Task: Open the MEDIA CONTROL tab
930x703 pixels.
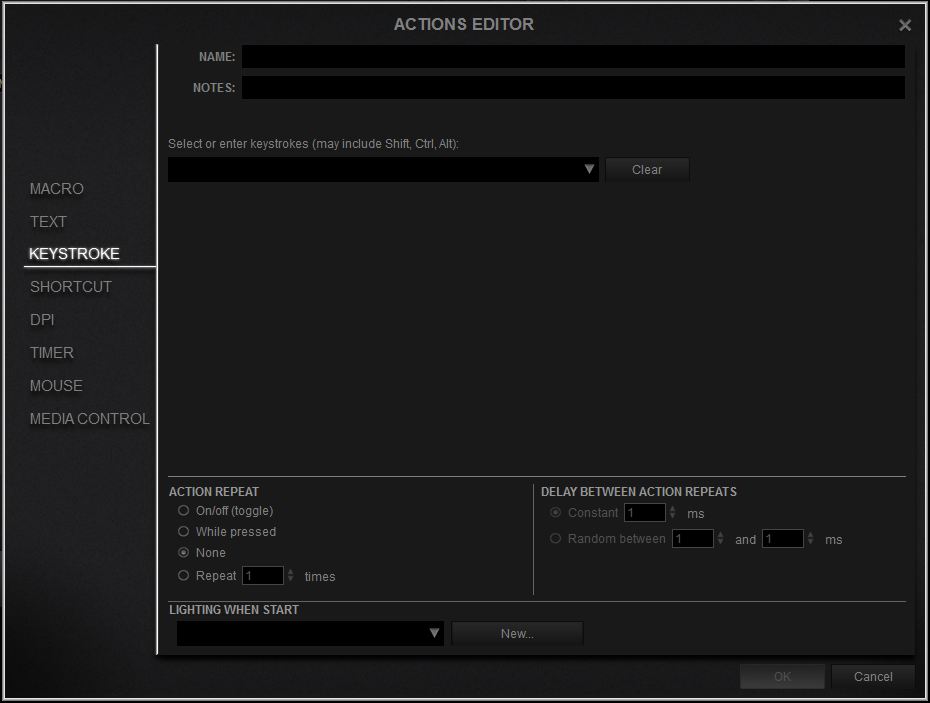Action: [x=90, y=419]
